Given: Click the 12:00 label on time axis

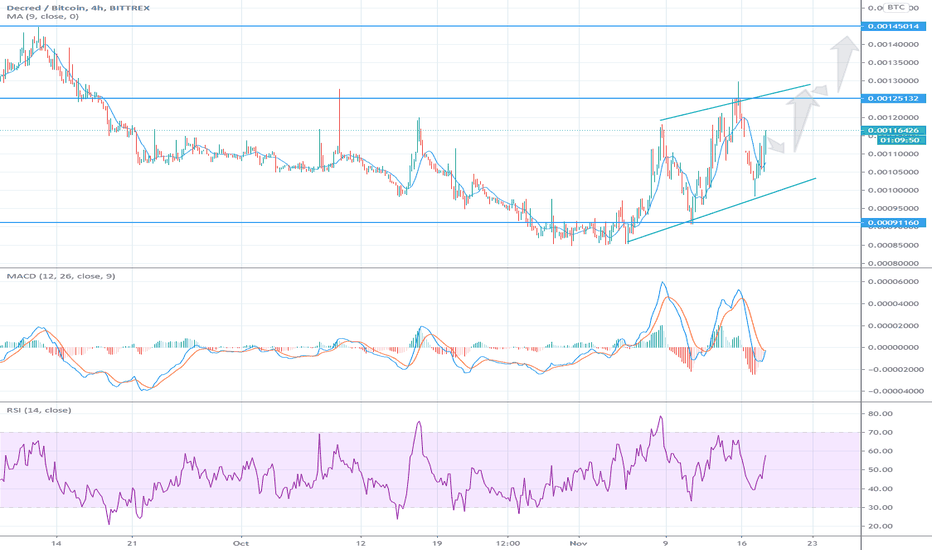Looking at the screenshot, I should click(507, 543).
